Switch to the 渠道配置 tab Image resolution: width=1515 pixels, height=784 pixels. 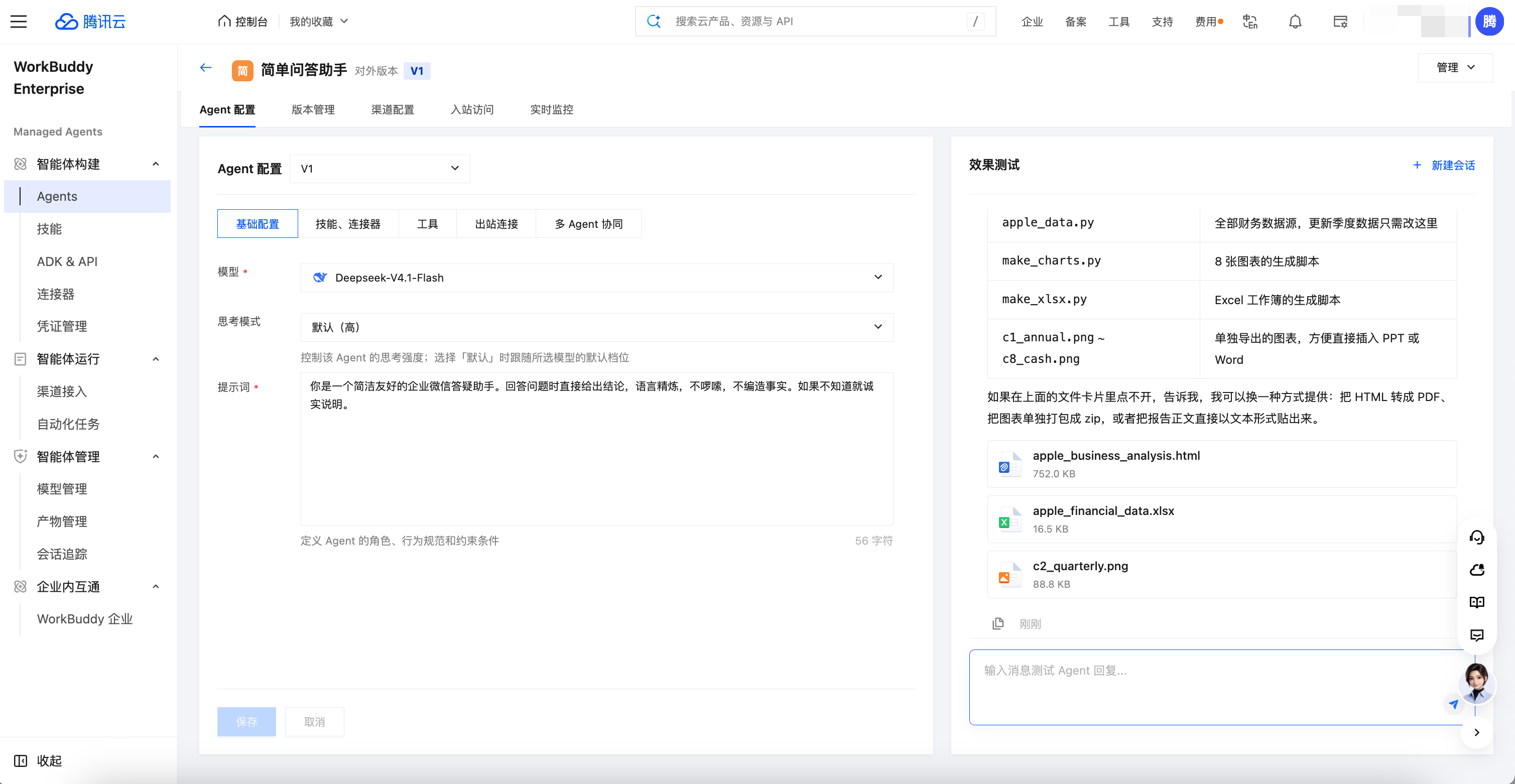pyautogui.click(x=392, y=109)
